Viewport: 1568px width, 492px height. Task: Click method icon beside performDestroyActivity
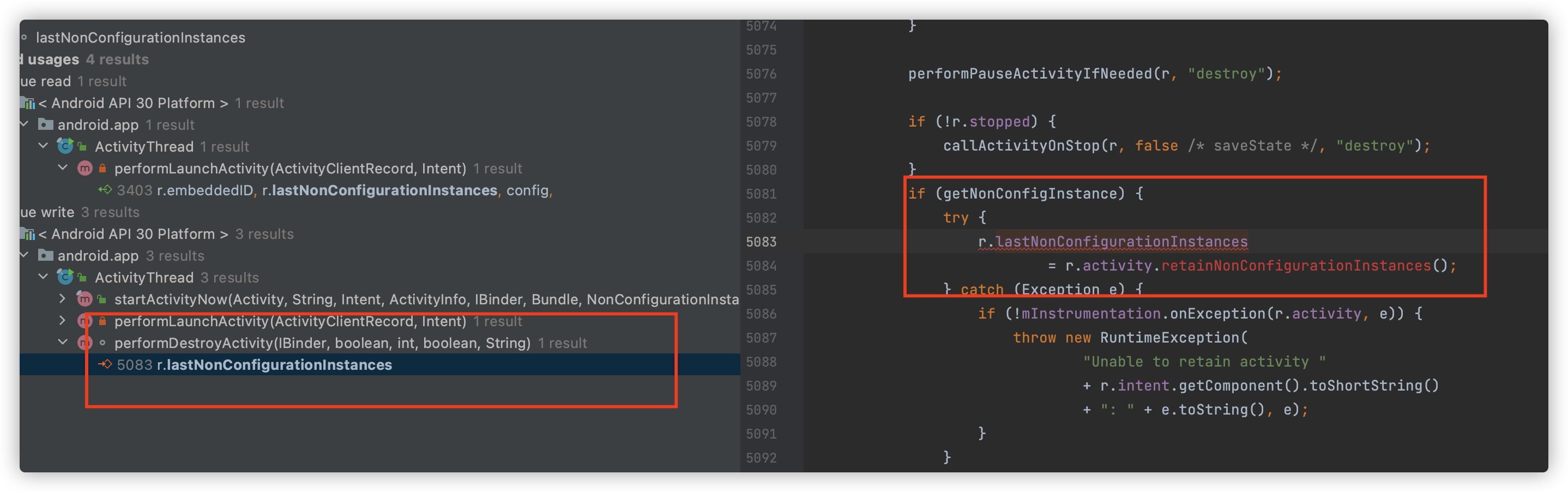(x=85, y=343)
